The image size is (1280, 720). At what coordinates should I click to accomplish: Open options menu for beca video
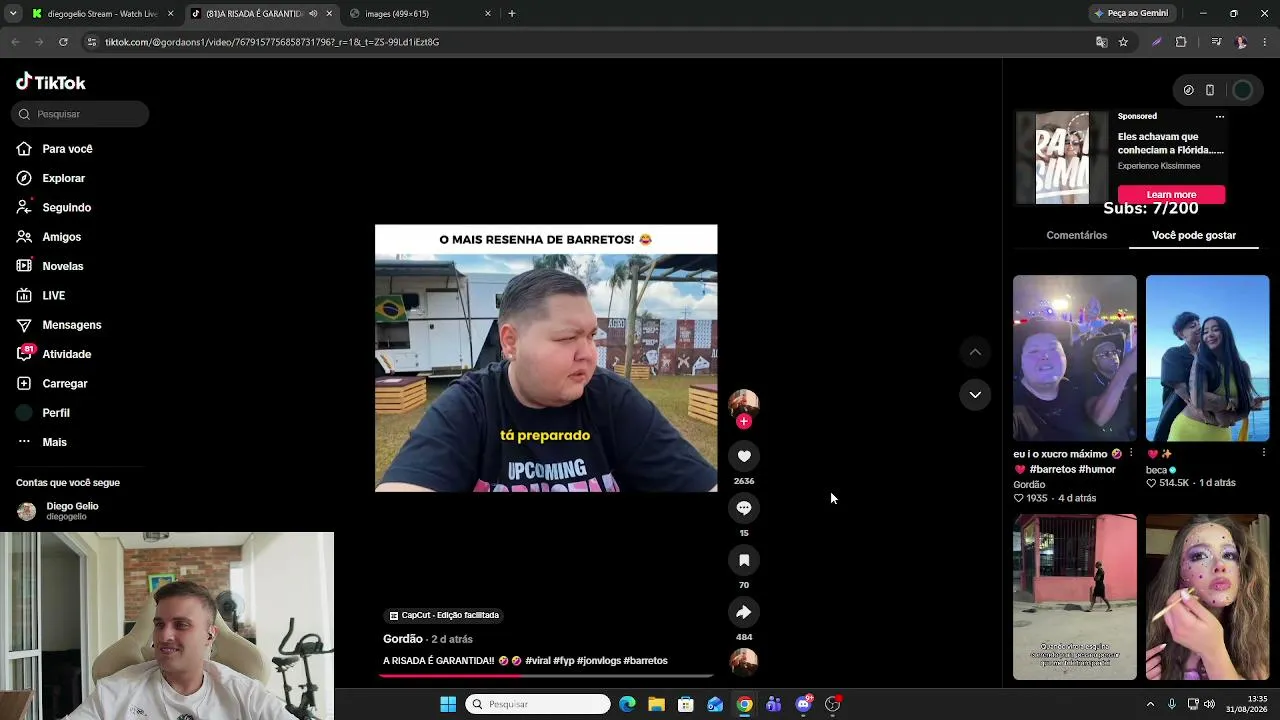pos(1264,453)
